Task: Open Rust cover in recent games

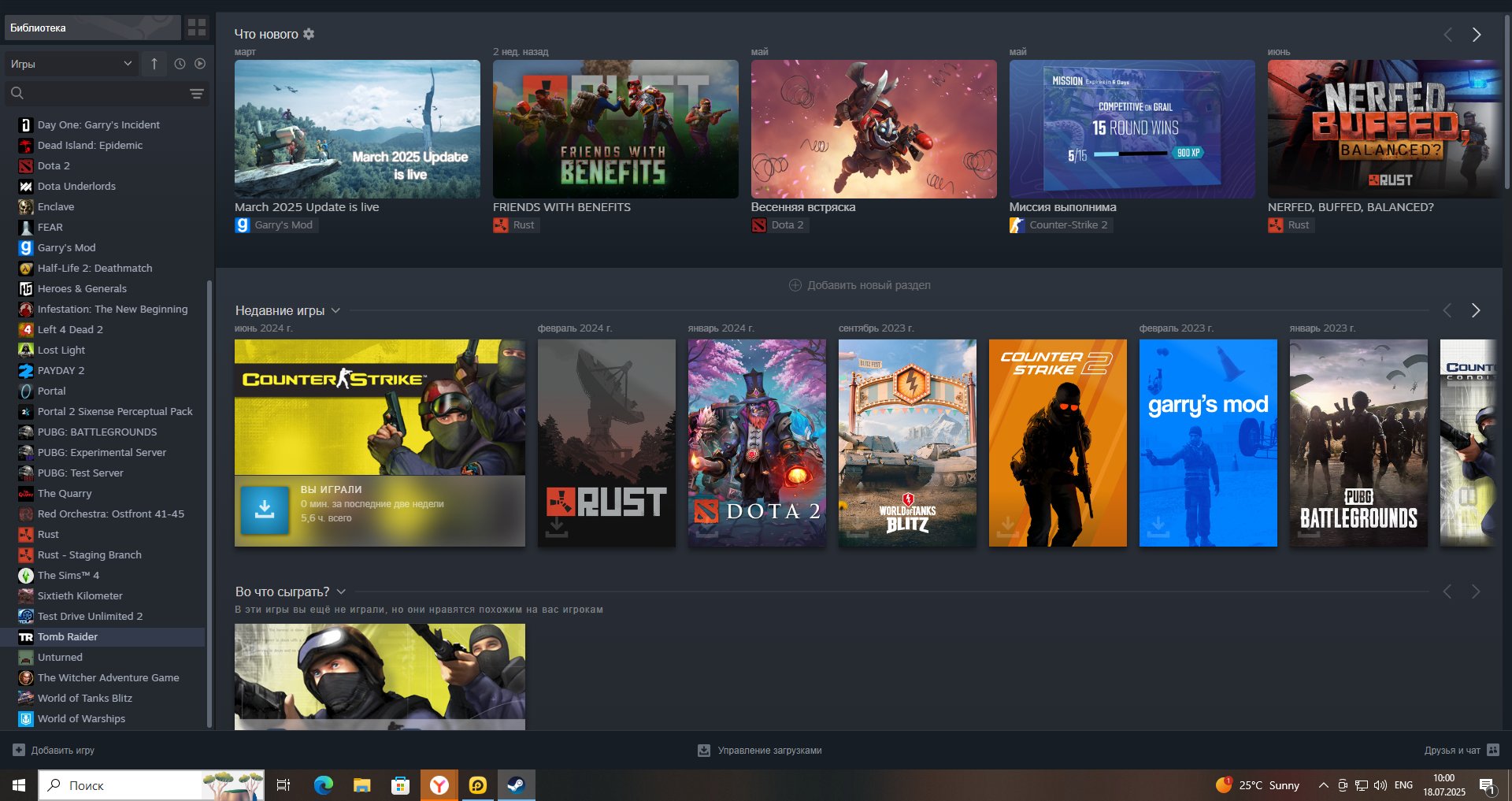Action: 606,443
